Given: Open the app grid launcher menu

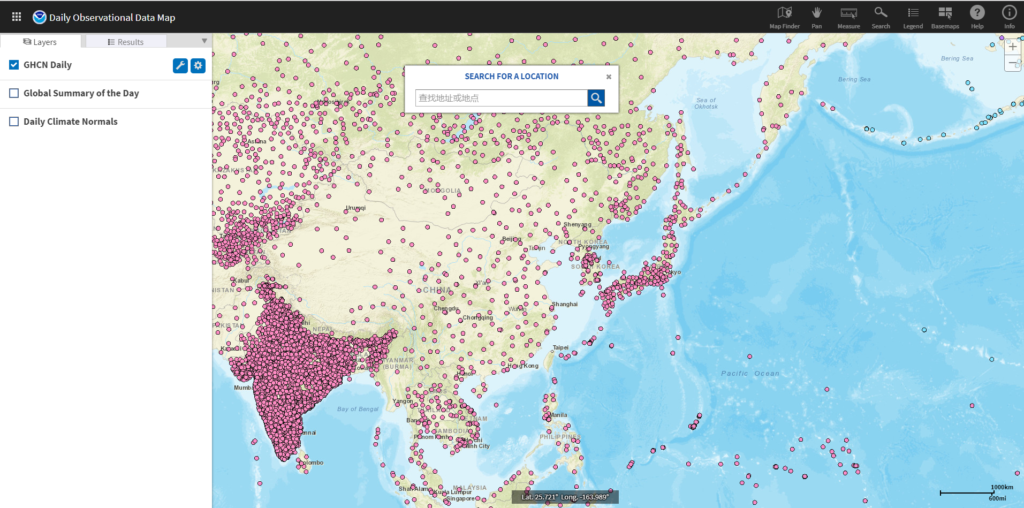Looking at the screenshot, I should click(16, 16).
